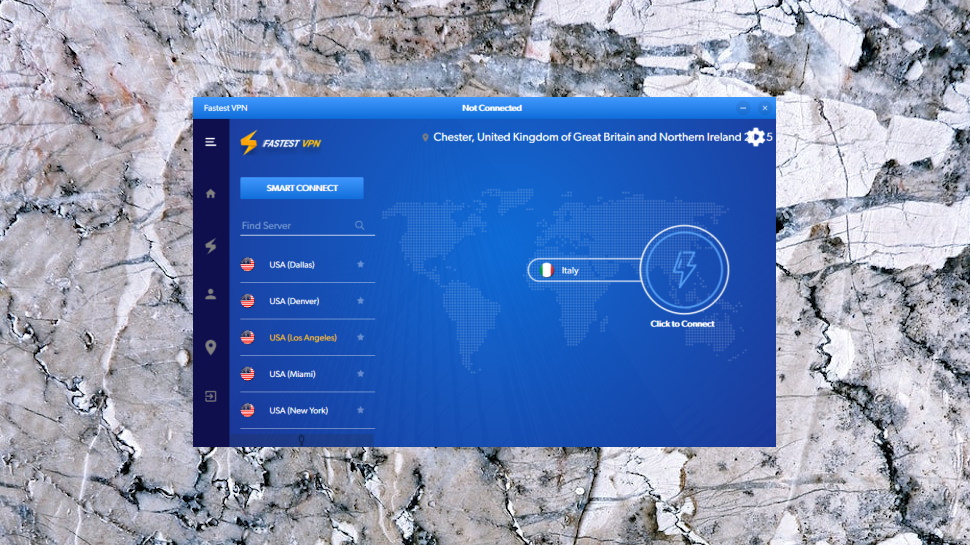
Task: Select the USA (Dallas) server
Action: 307,265
